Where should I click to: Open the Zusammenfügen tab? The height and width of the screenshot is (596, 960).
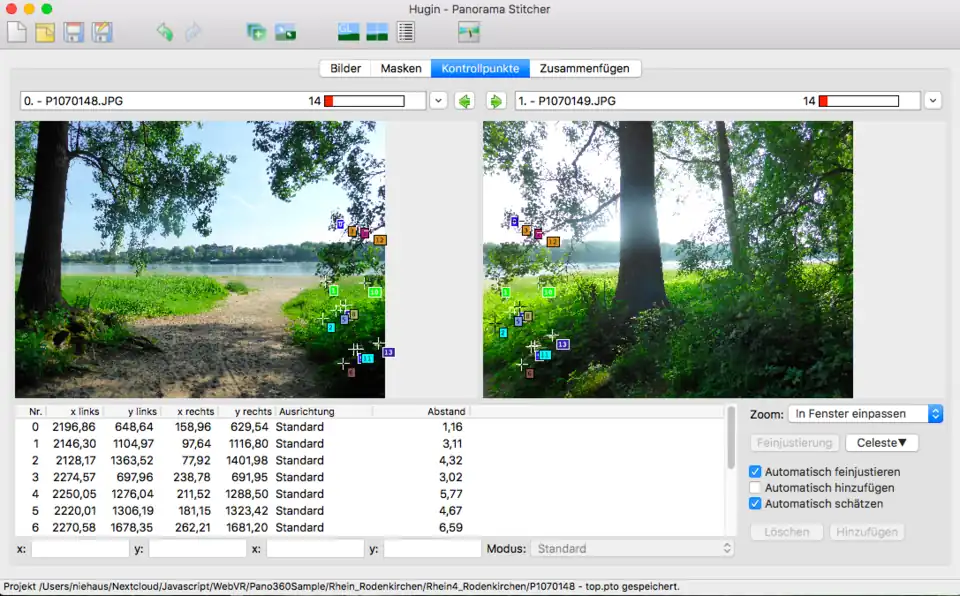tap(584, 69)
